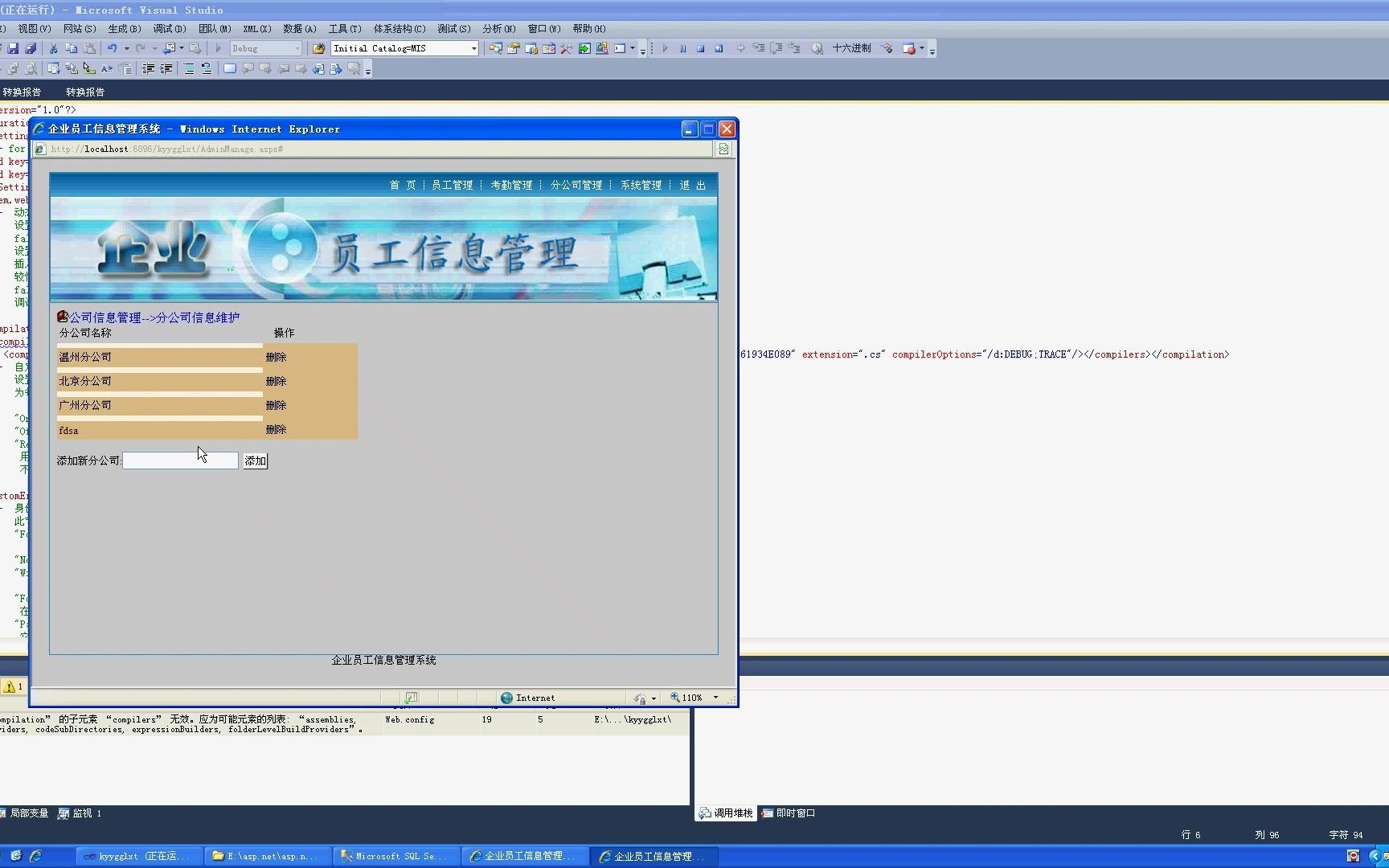Screen dimensions: 1389x868
Task: Click the Navigate Backward icon
Action: coord(169,48)
